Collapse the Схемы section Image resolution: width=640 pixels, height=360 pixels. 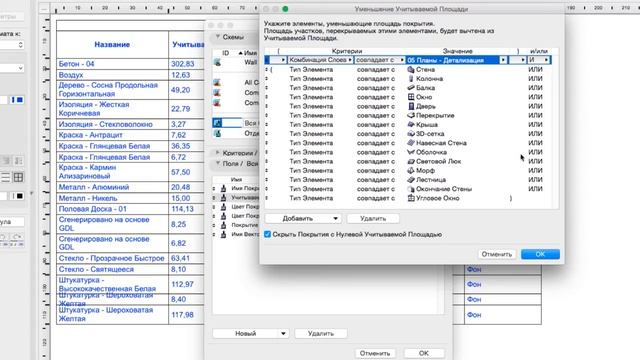click(x=218, y=37)
